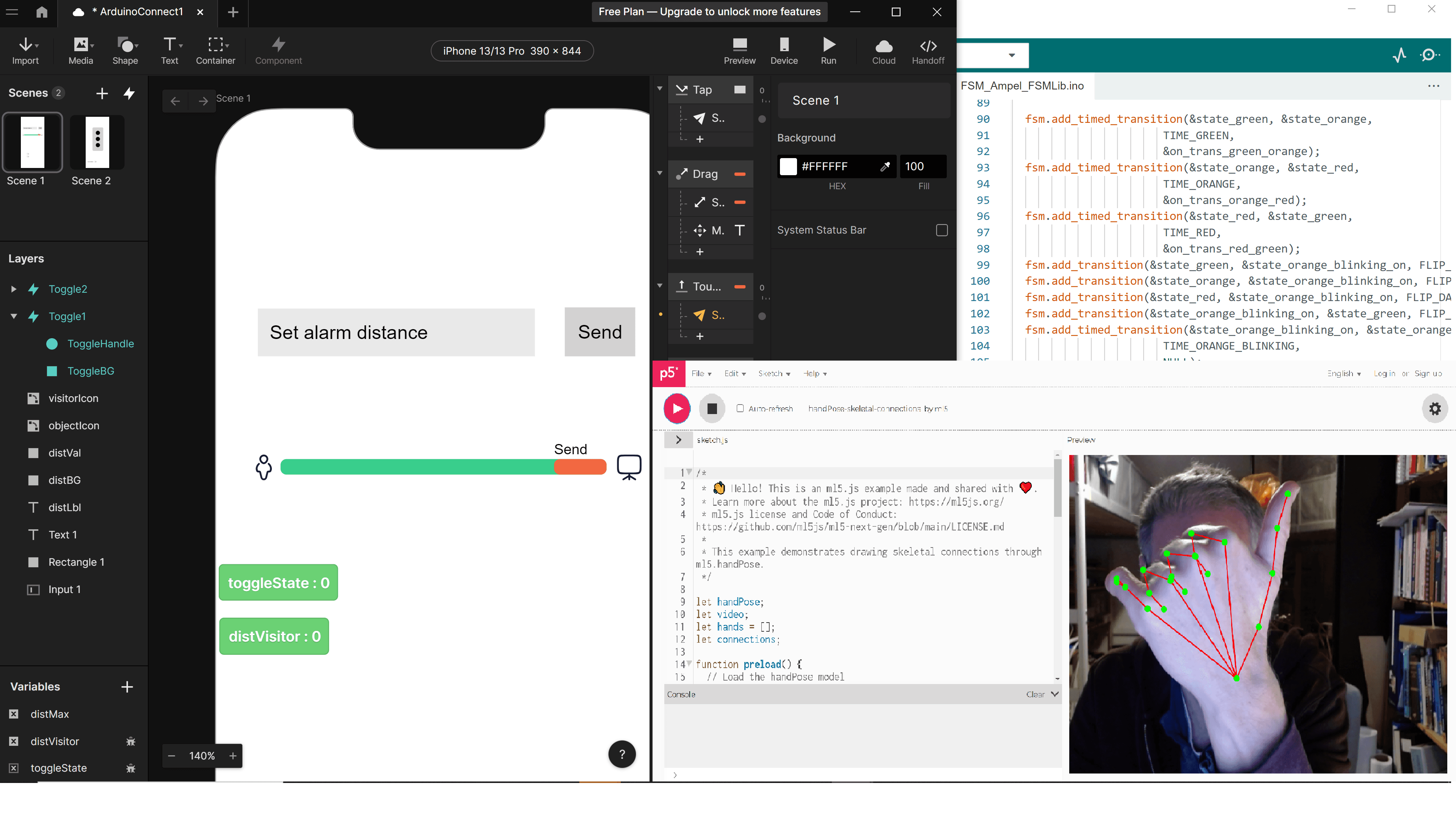Viewport: 1456px width, 819px height.
Task: Collapse the p5 console with chevron
Action: (x=1054, y=694)
